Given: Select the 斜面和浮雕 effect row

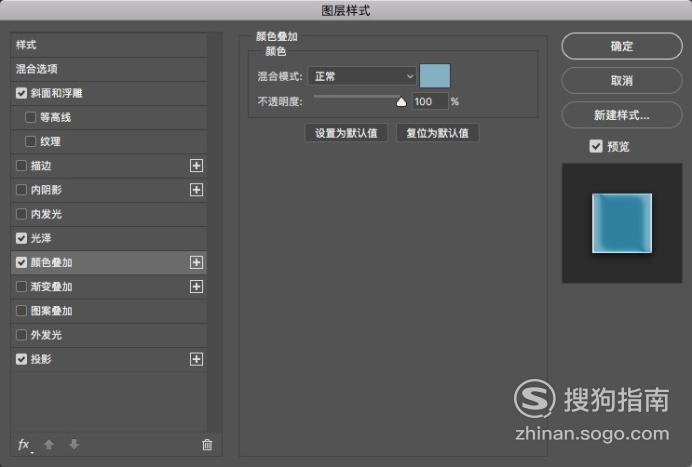Looking at the screenshot, I should [109, 93].
